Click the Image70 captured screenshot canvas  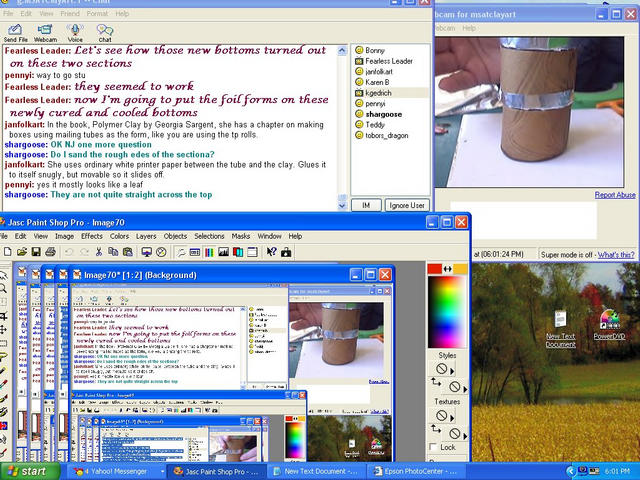click(x=232, y=373)
